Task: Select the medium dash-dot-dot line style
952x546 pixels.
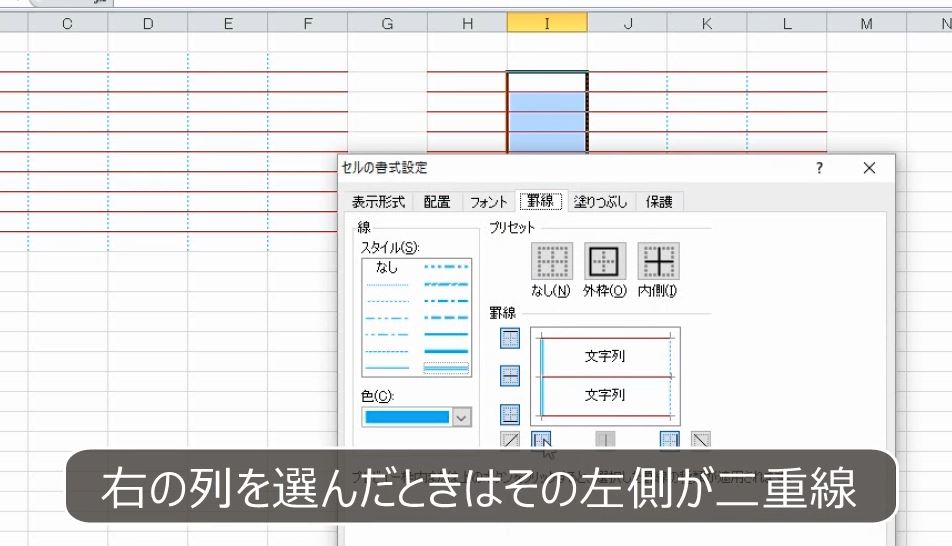Action: (446, 267)
